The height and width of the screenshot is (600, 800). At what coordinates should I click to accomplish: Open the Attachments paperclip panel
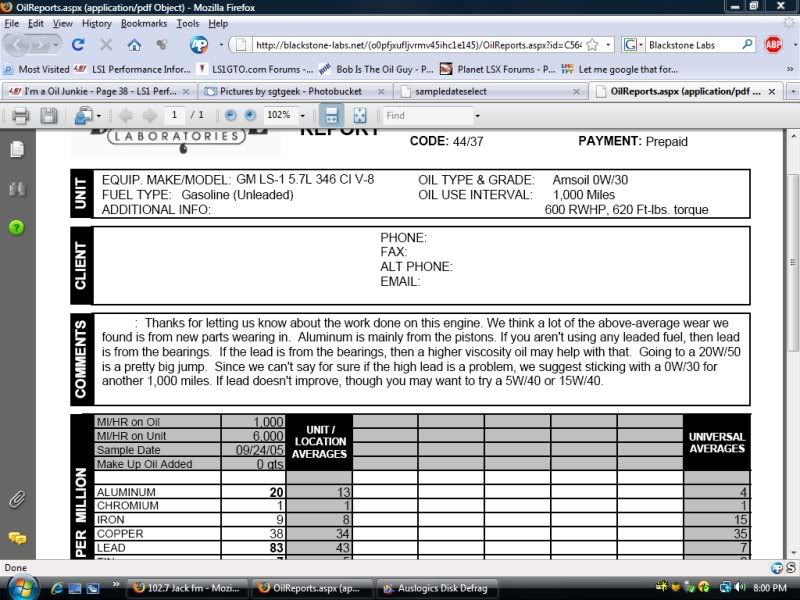click(x=17, y=499)
